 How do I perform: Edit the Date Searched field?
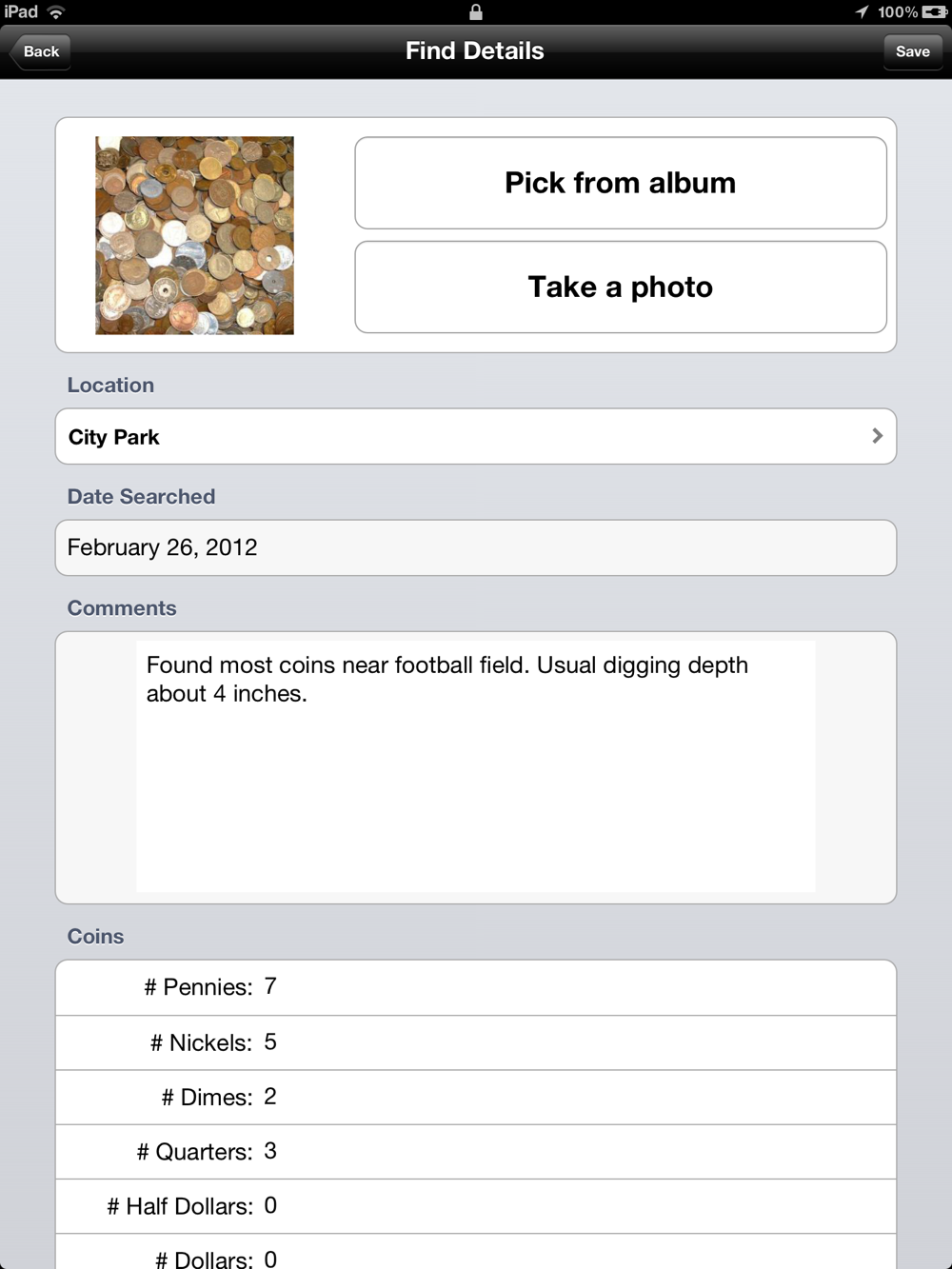476,547
